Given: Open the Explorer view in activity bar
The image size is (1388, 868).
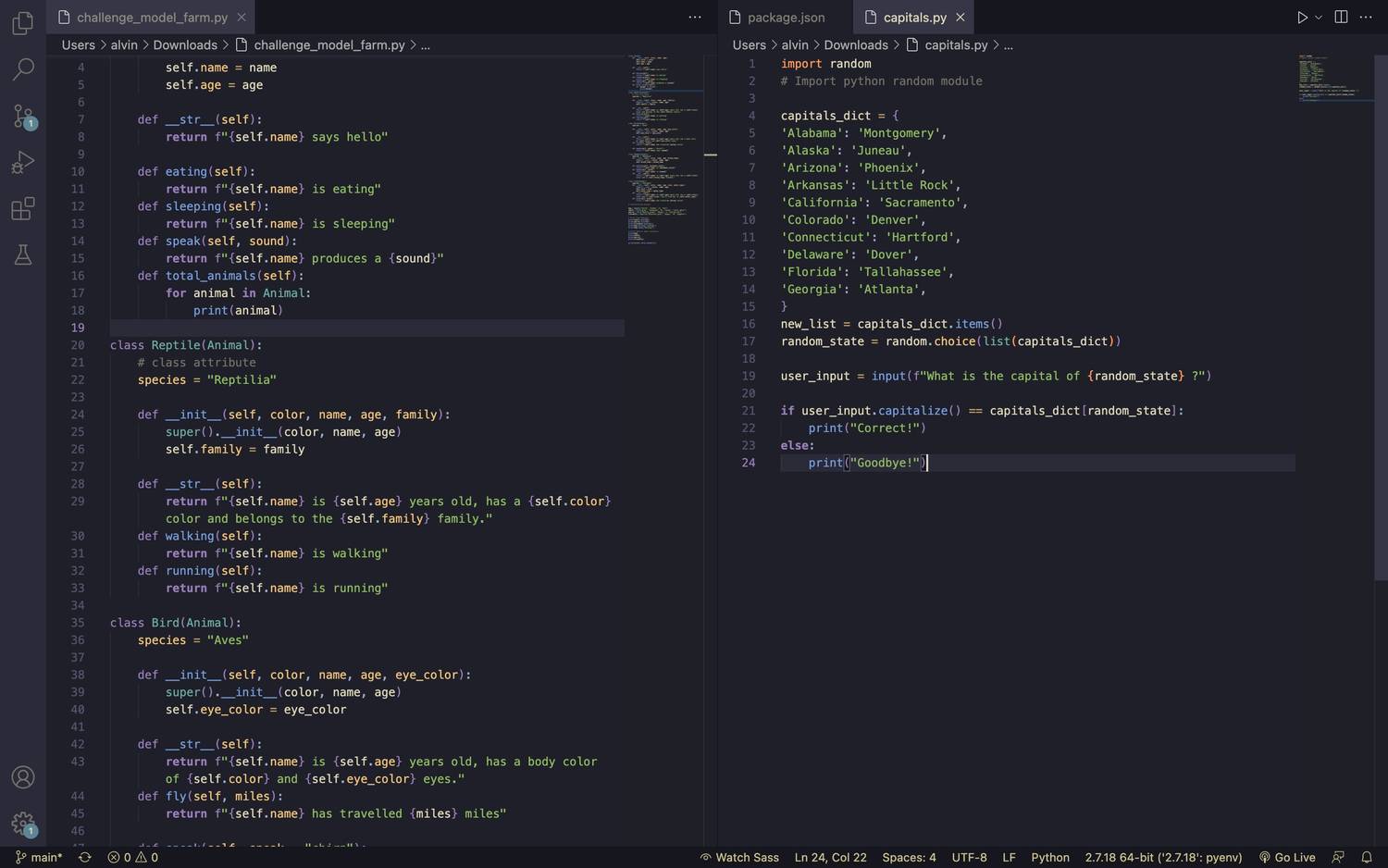Looking at the screenshot, I should (x=23, y=23).
